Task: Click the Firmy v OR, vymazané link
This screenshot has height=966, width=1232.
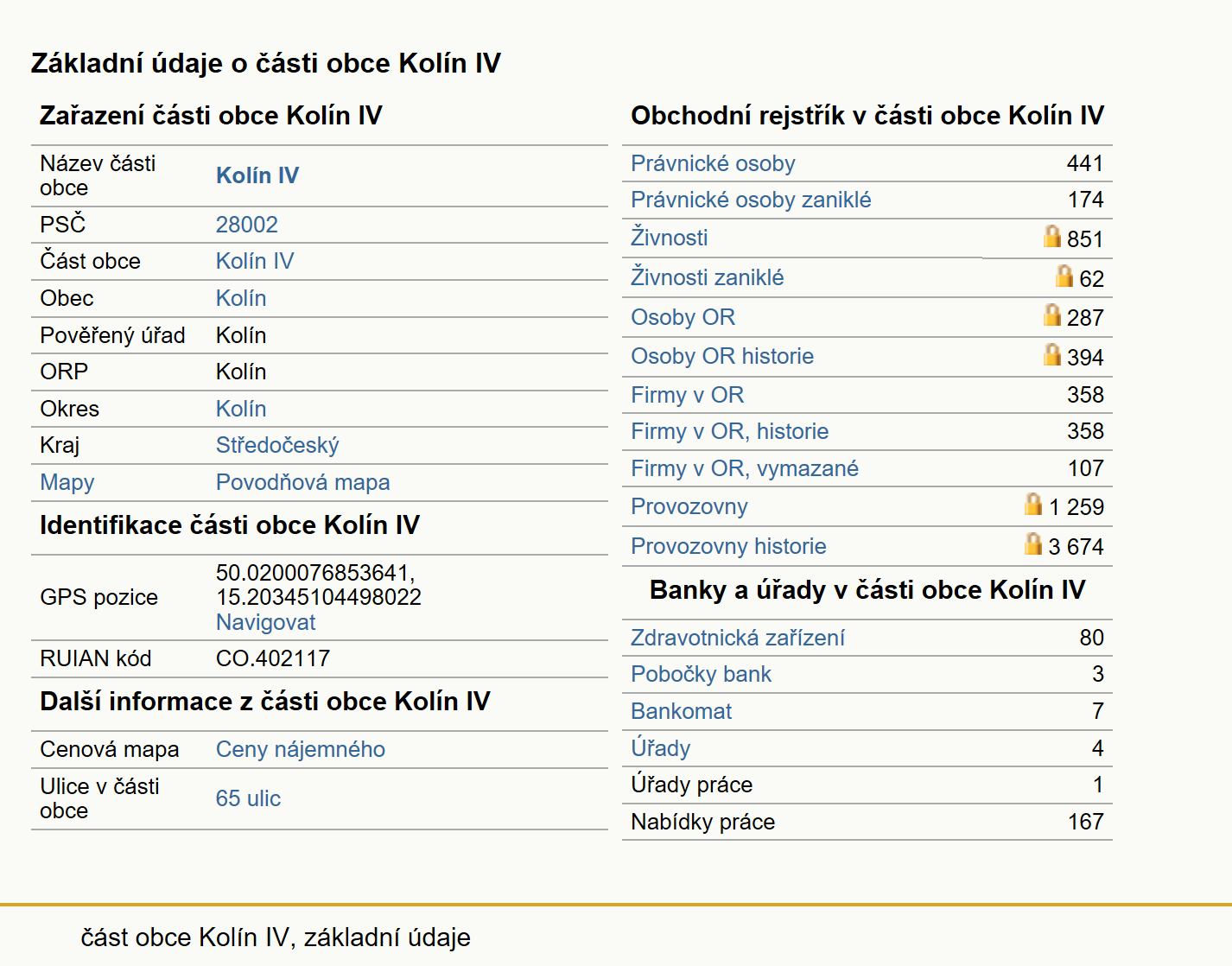Action: [x=745, y=468]
